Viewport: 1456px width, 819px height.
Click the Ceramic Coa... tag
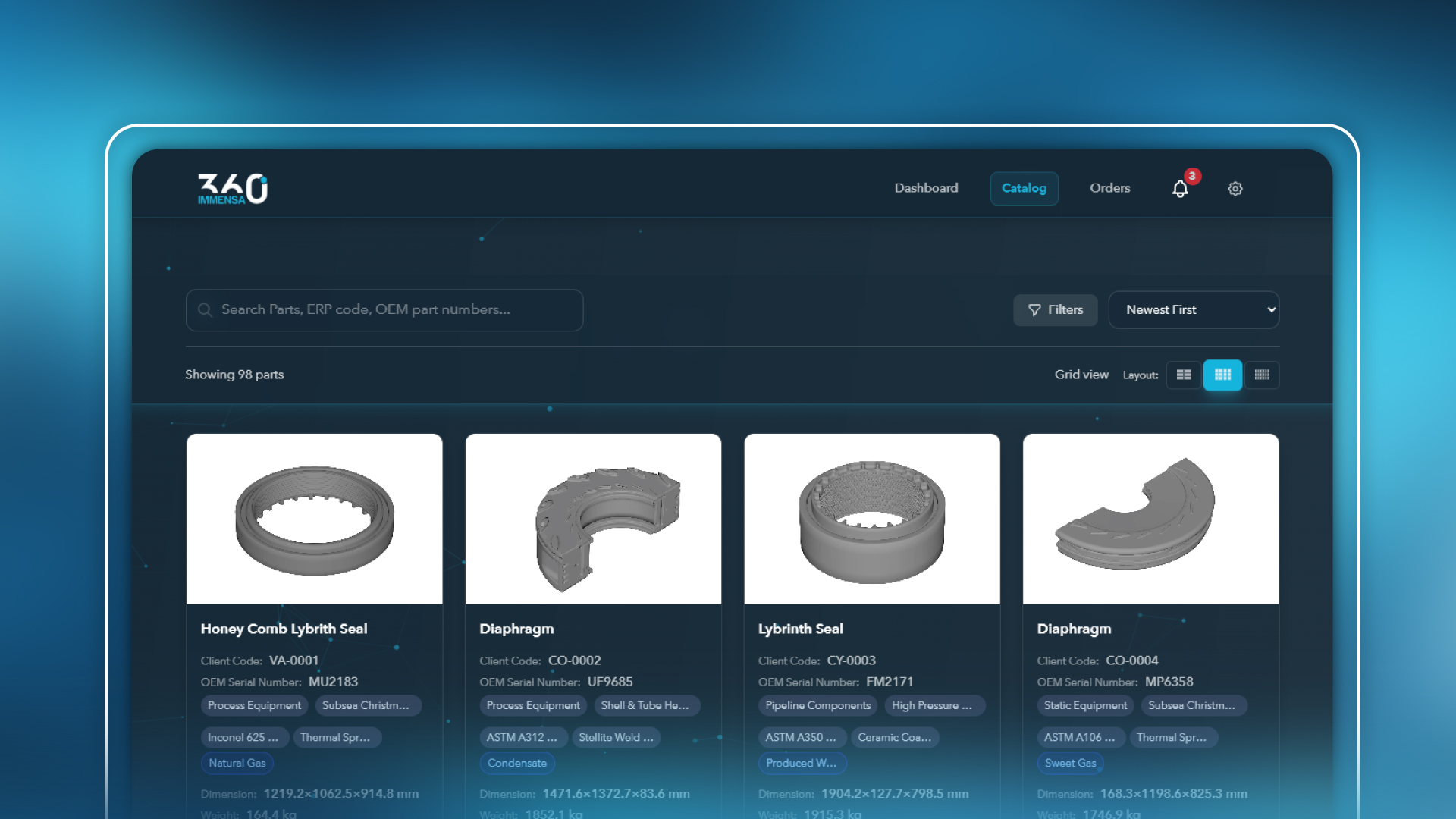coord(895,737)
